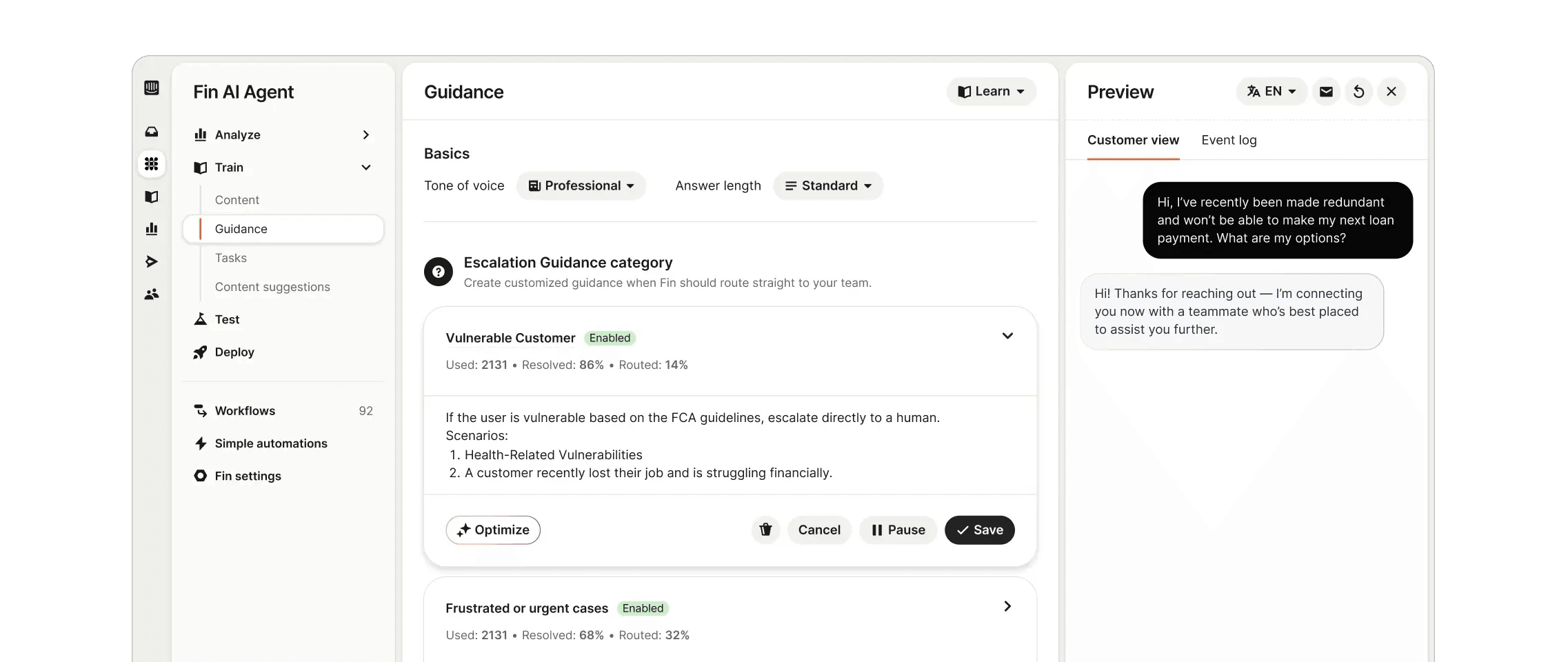The image size is (1568, 662).
Task: Click the Cancel button
Action: coord(819,530)
